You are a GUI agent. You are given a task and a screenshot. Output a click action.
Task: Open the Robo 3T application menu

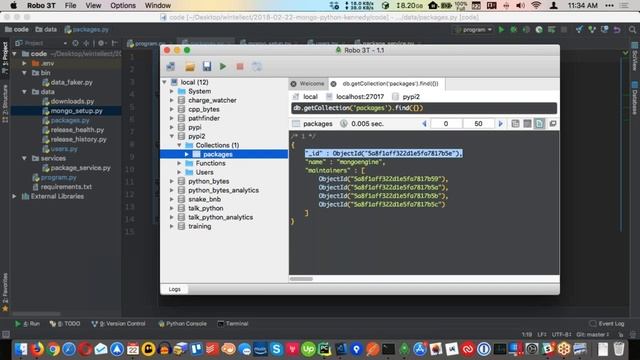pos(41,5)
